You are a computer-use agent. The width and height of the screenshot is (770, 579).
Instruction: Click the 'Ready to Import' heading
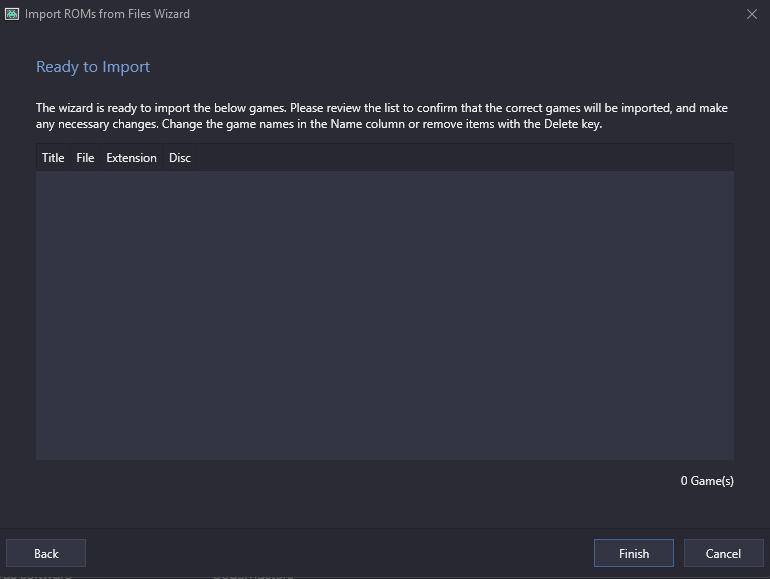93,67
